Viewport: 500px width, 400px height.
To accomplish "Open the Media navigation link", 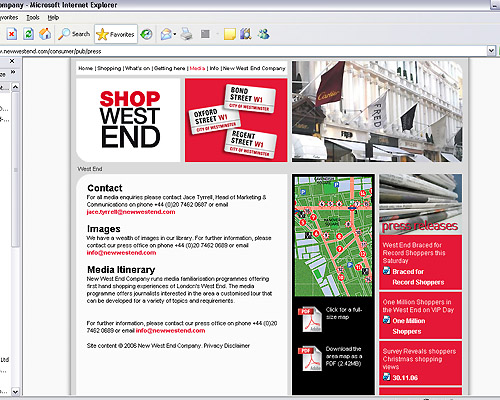I will (x=197, y=68).
